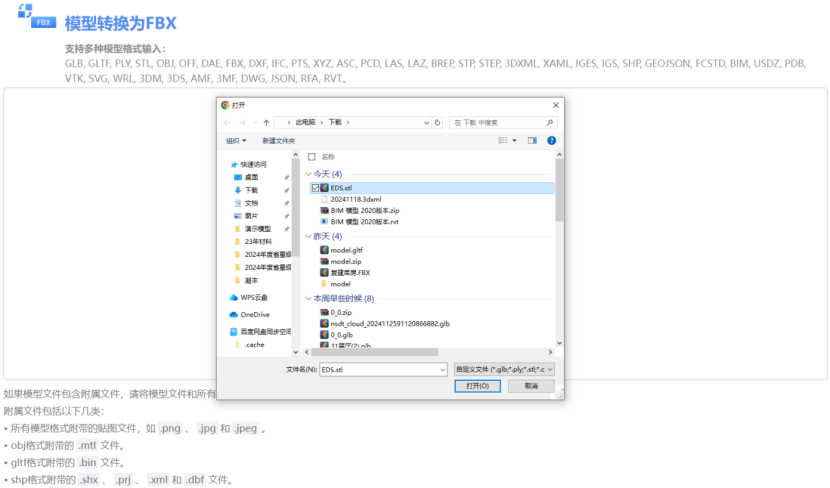The width and height of the screenshot is (830, 488).
Task: Select the model.gltf file icon
Action: [x=324, y=249]
